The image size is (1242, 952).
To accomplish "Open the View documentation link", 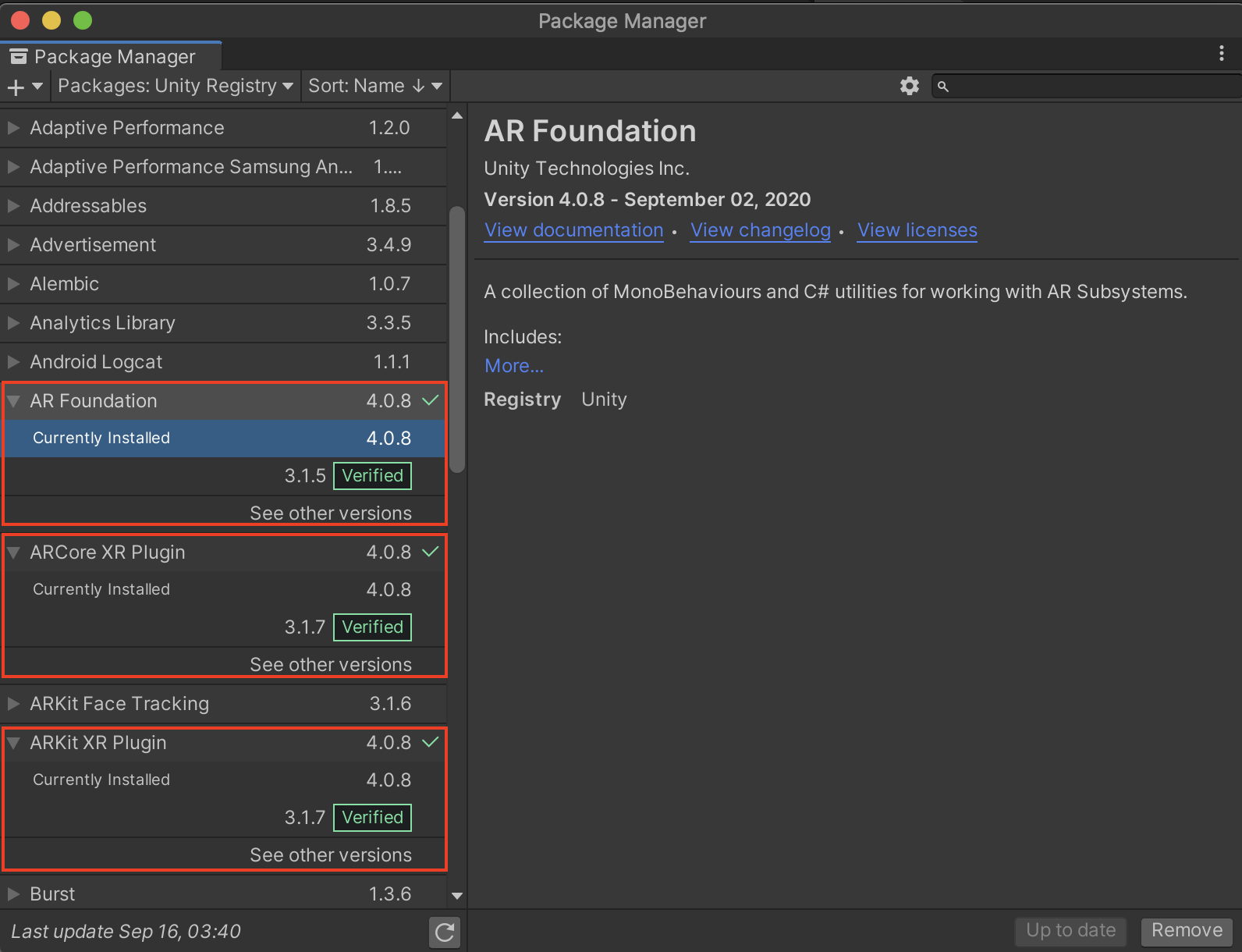I will 573,230.
